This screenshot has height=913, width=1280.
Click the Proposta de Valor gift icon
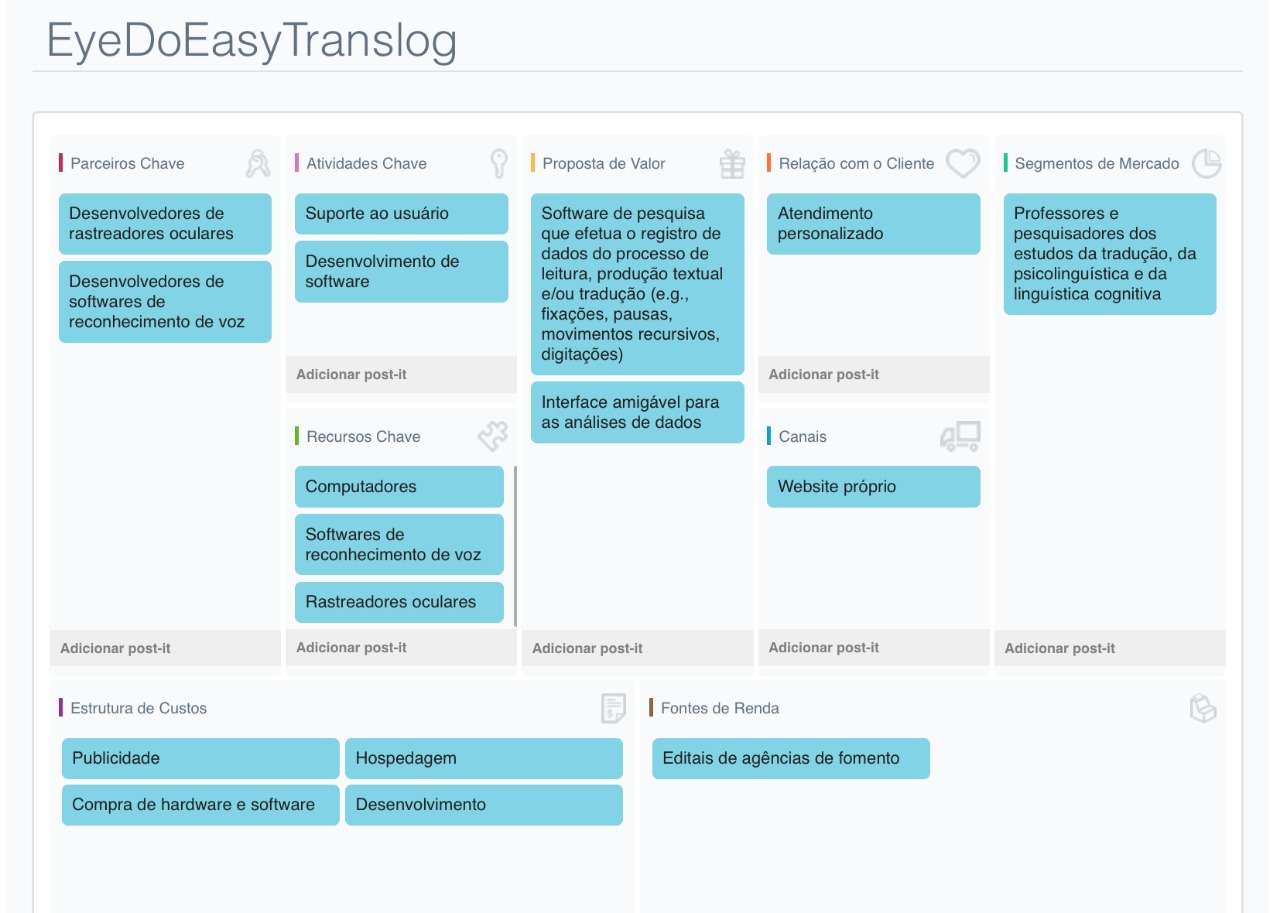click(732, 163)
